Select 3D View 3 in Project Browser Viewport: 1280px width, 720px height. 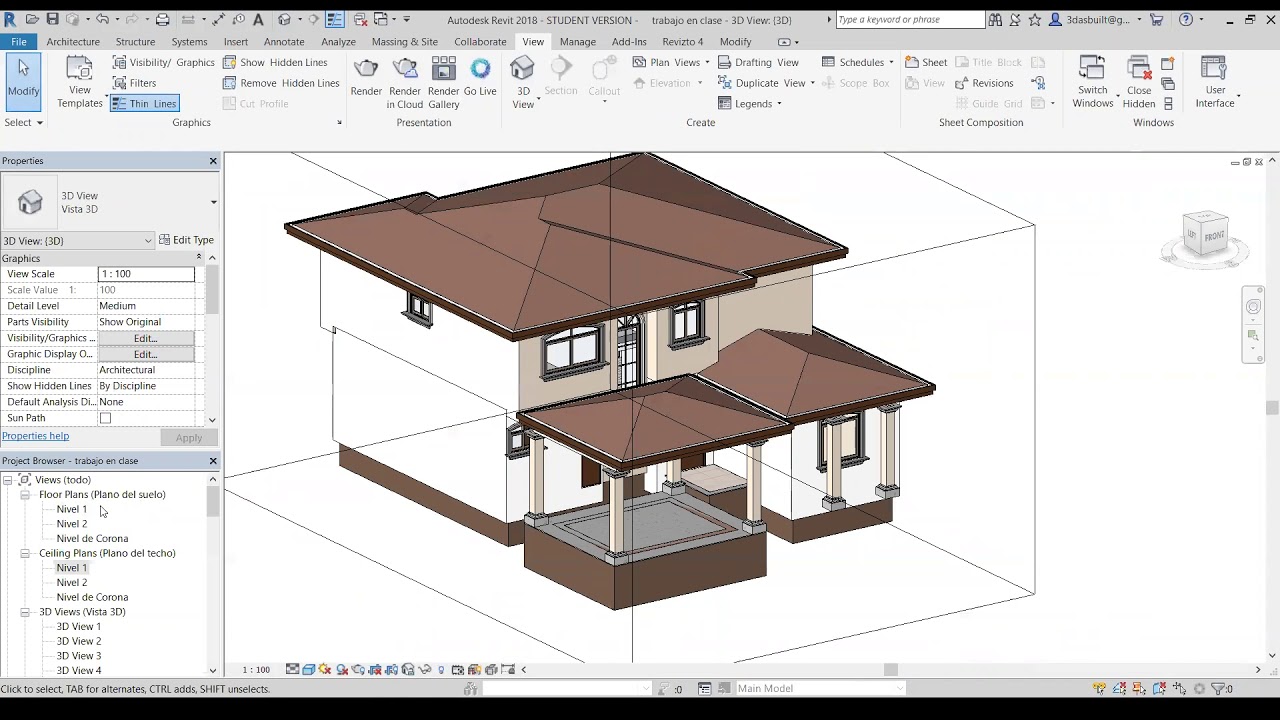coord(79,656)
